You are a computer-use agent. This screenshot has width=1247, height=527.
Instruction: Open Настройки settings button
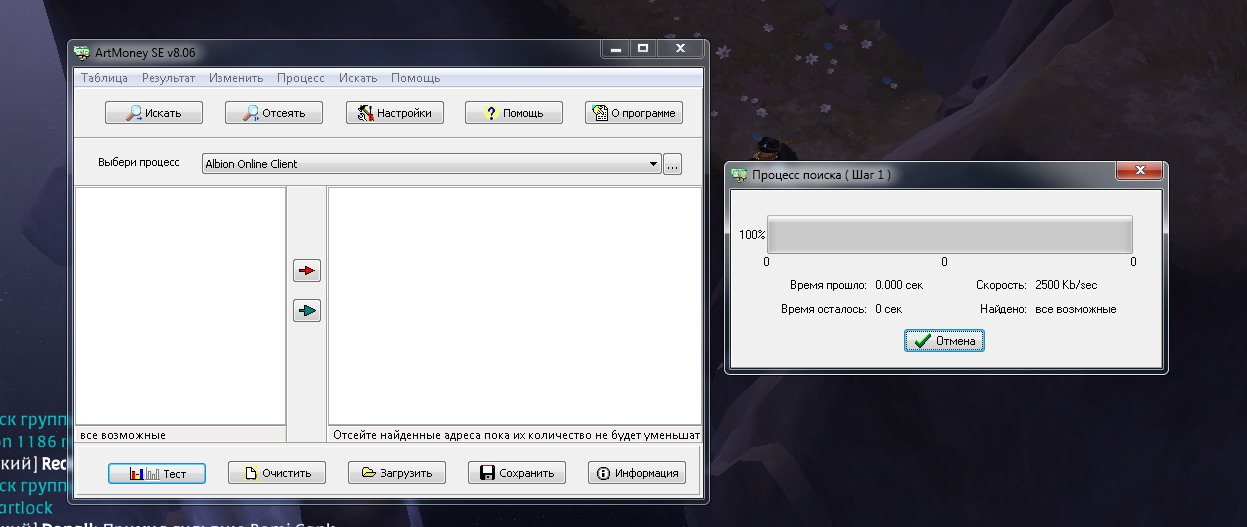point(395,113)
